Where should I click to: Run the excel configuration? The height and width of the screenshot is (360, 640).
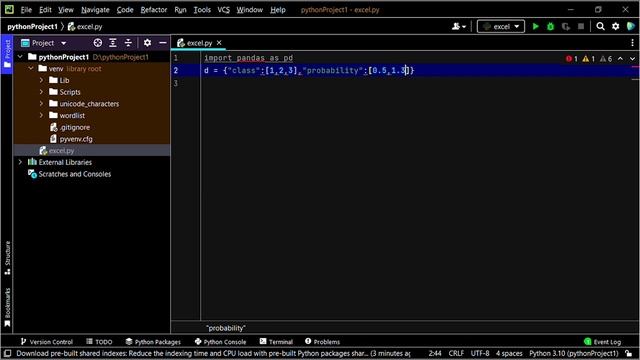[x=535, y=27]
